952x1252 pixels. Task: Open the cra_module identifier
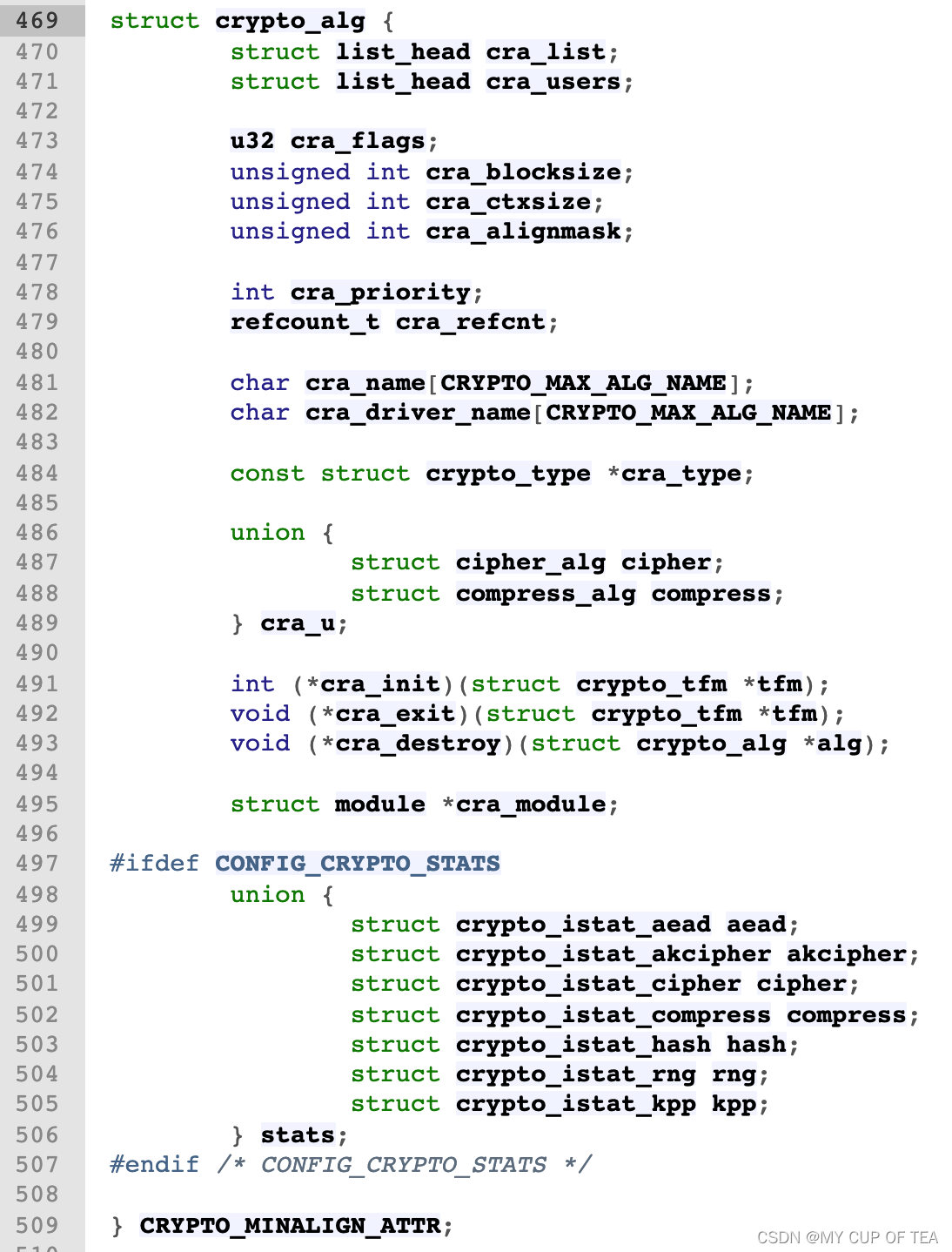click(531, 804)
